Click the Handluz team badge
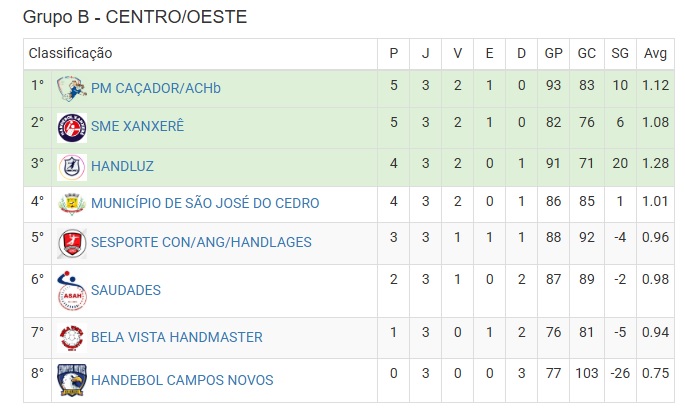The width and height of the screenshot is (685, 413). tap(72, 167)
